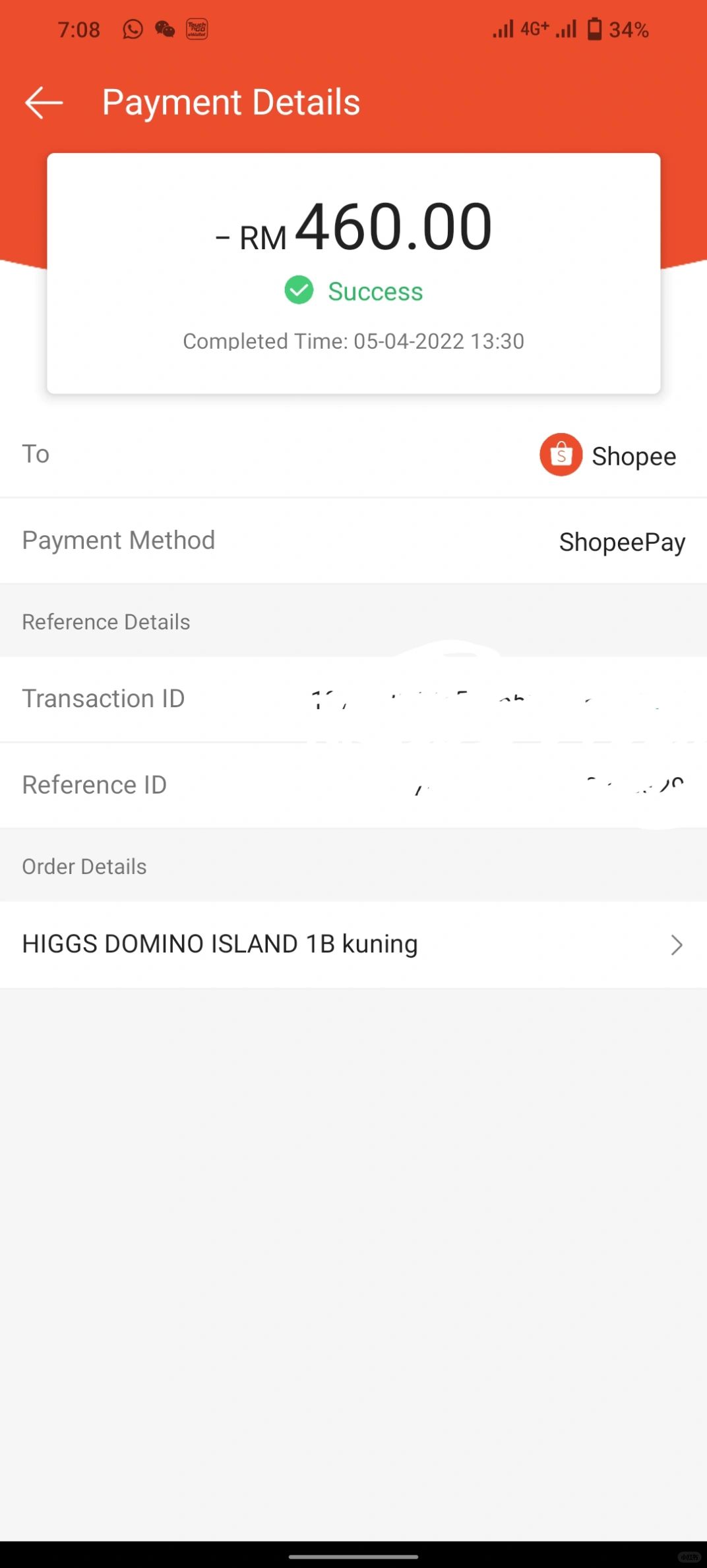Tap the 4G+ signal strength icon
707x1568 pixels.
click(x=520, y=30)
